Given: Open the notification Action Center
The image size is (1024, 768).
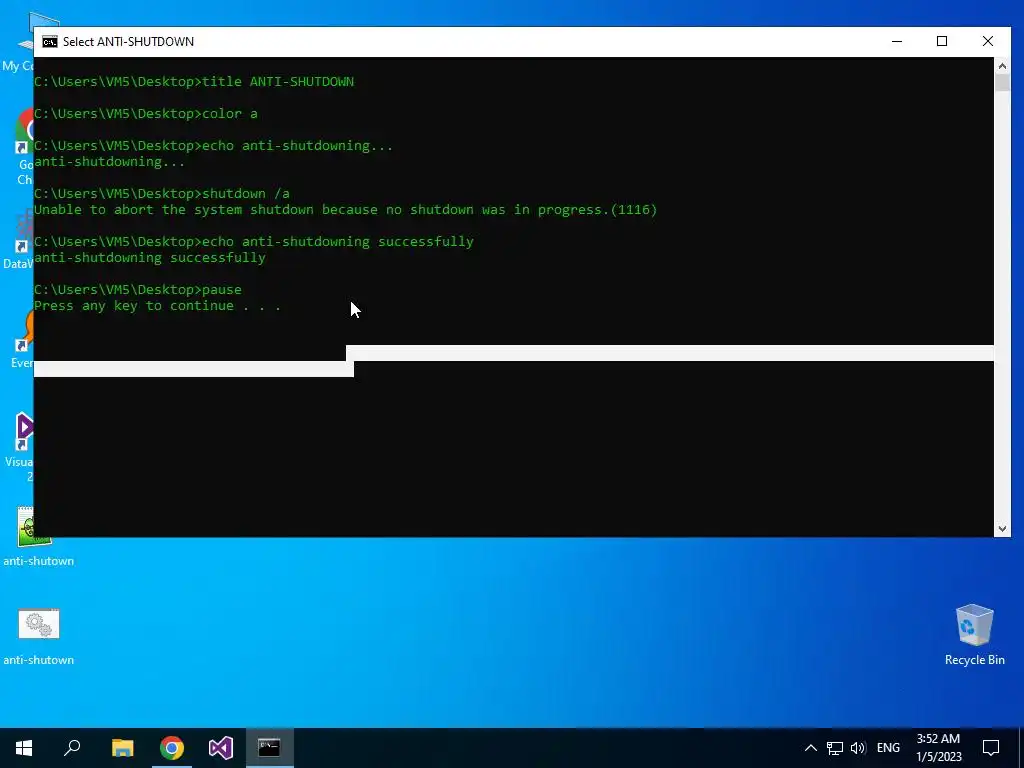Looking at the screenshot, I should [991, 748].
